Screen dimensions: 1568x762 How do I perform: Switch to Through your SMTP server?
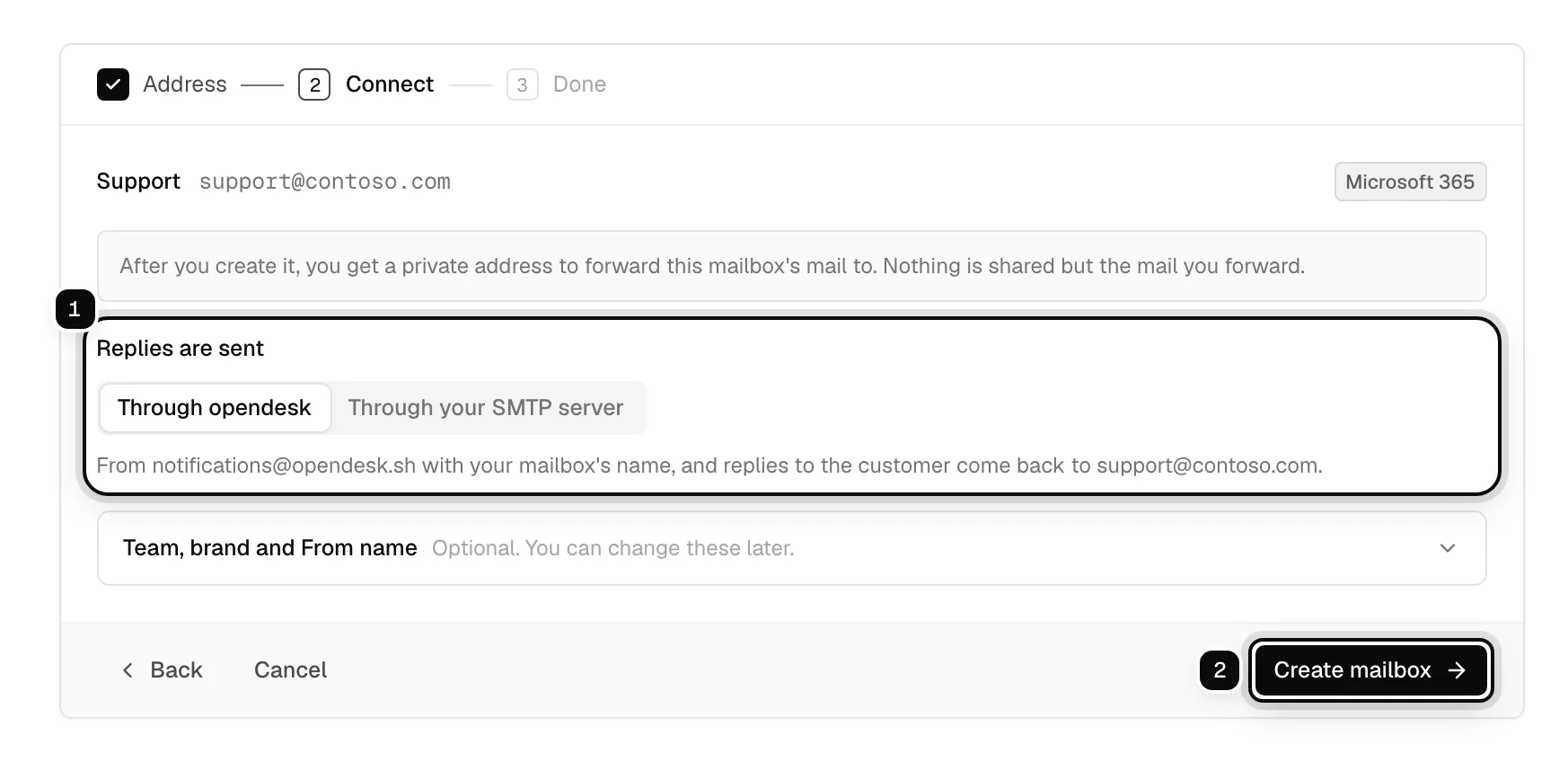point(486,408)
